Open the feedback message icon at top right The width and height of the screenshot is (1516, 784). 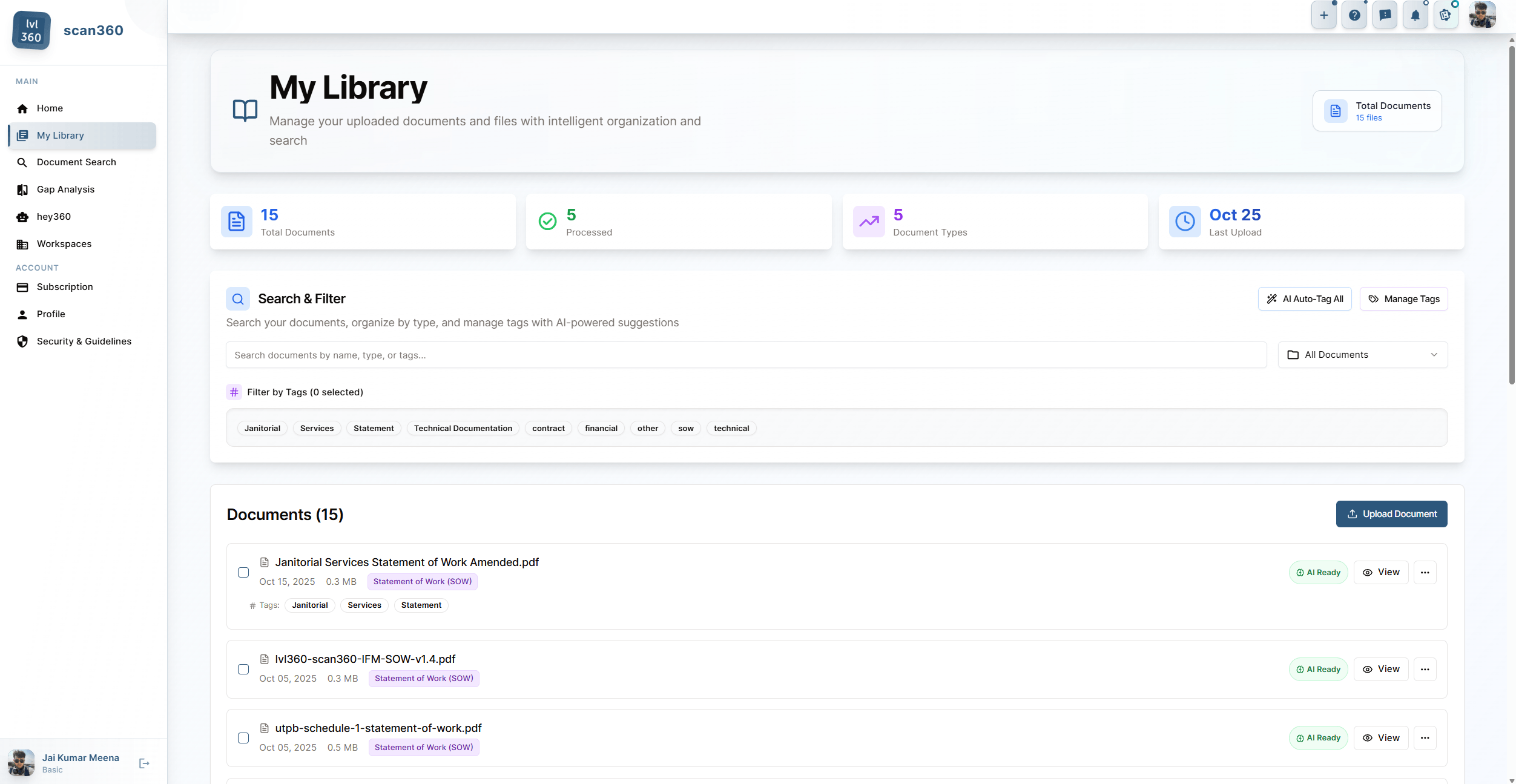[x=1385, y=15]
